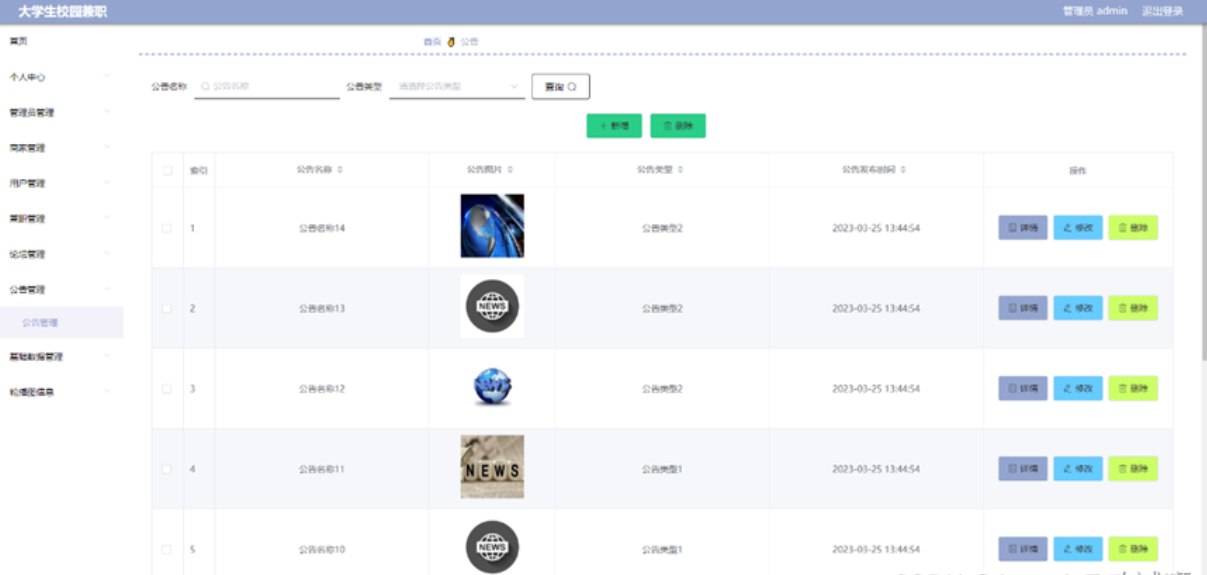1207x575 pixels.
Task: Click the 公告 breadcrumb label
Action: click(469, 42)
